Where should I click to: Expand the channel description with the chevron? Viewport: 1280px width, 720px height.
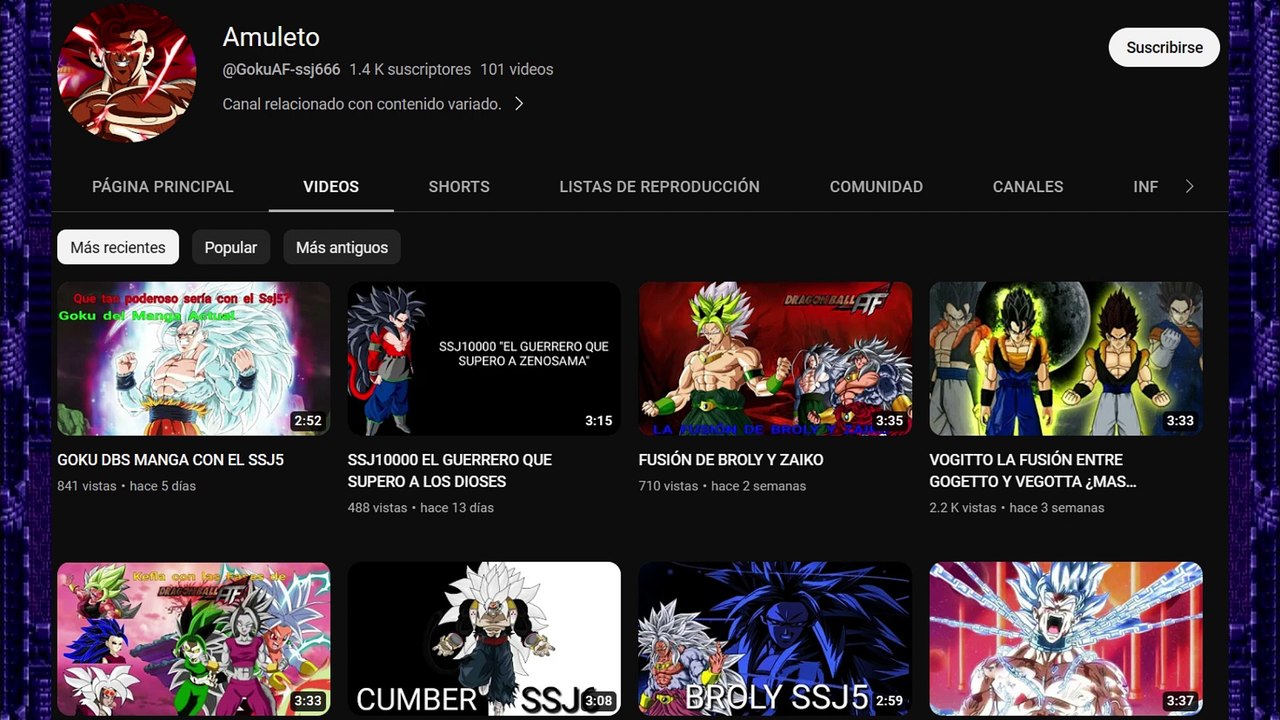(519, 104)
